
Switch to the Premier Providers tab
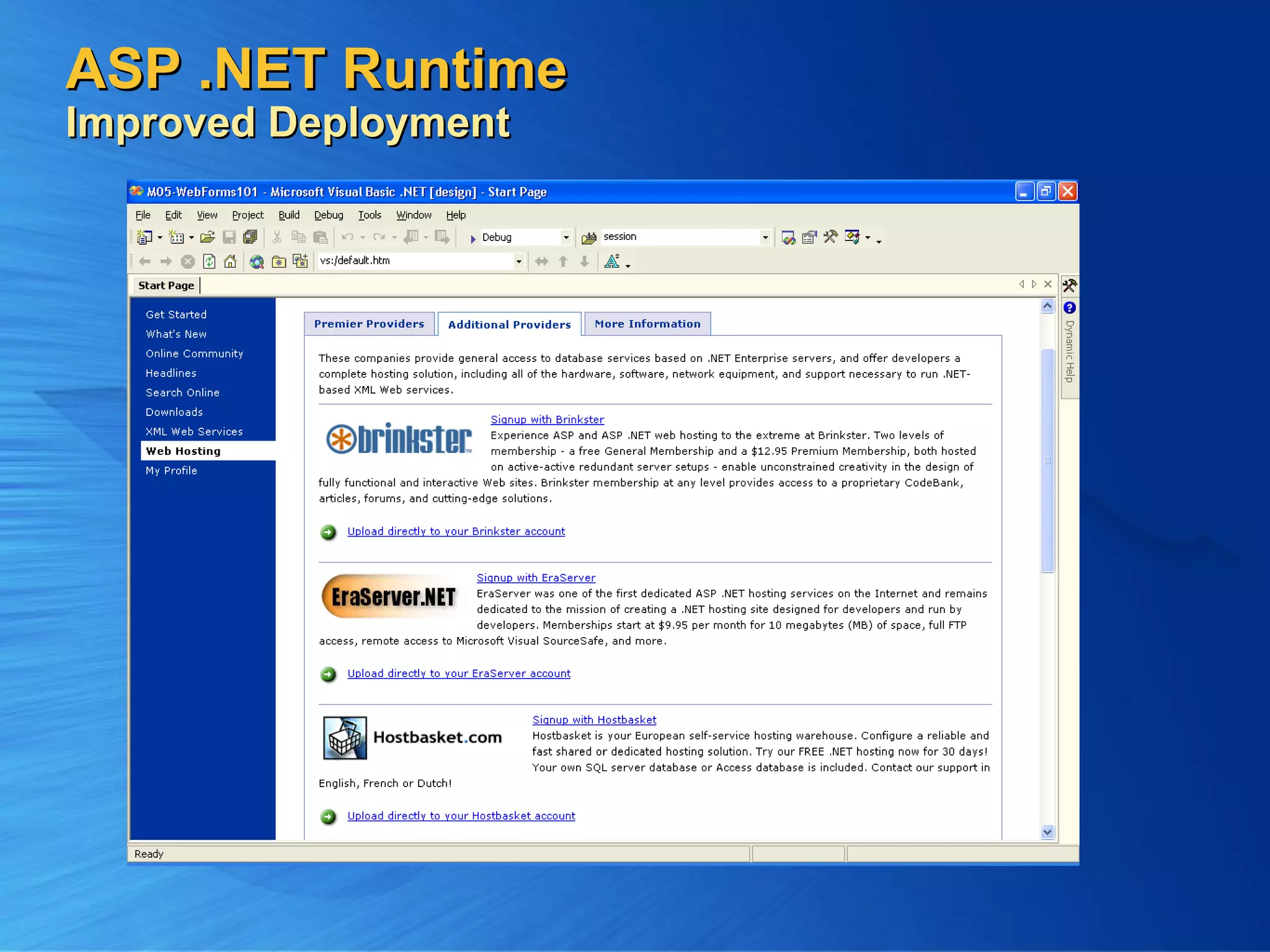point(369,324)
